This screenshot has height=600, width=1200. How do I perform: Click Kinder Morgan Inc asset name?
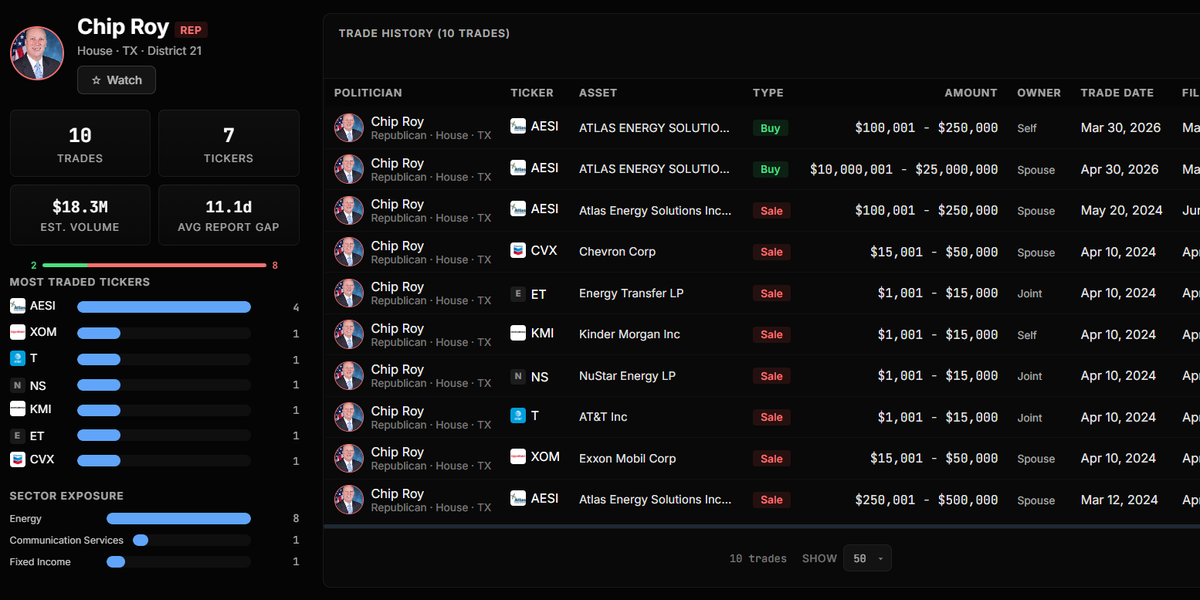[x=629, y=335]
